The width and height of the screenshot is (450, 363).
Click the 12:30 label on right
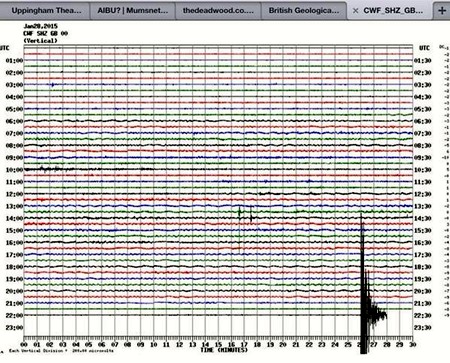click(423, 194)
